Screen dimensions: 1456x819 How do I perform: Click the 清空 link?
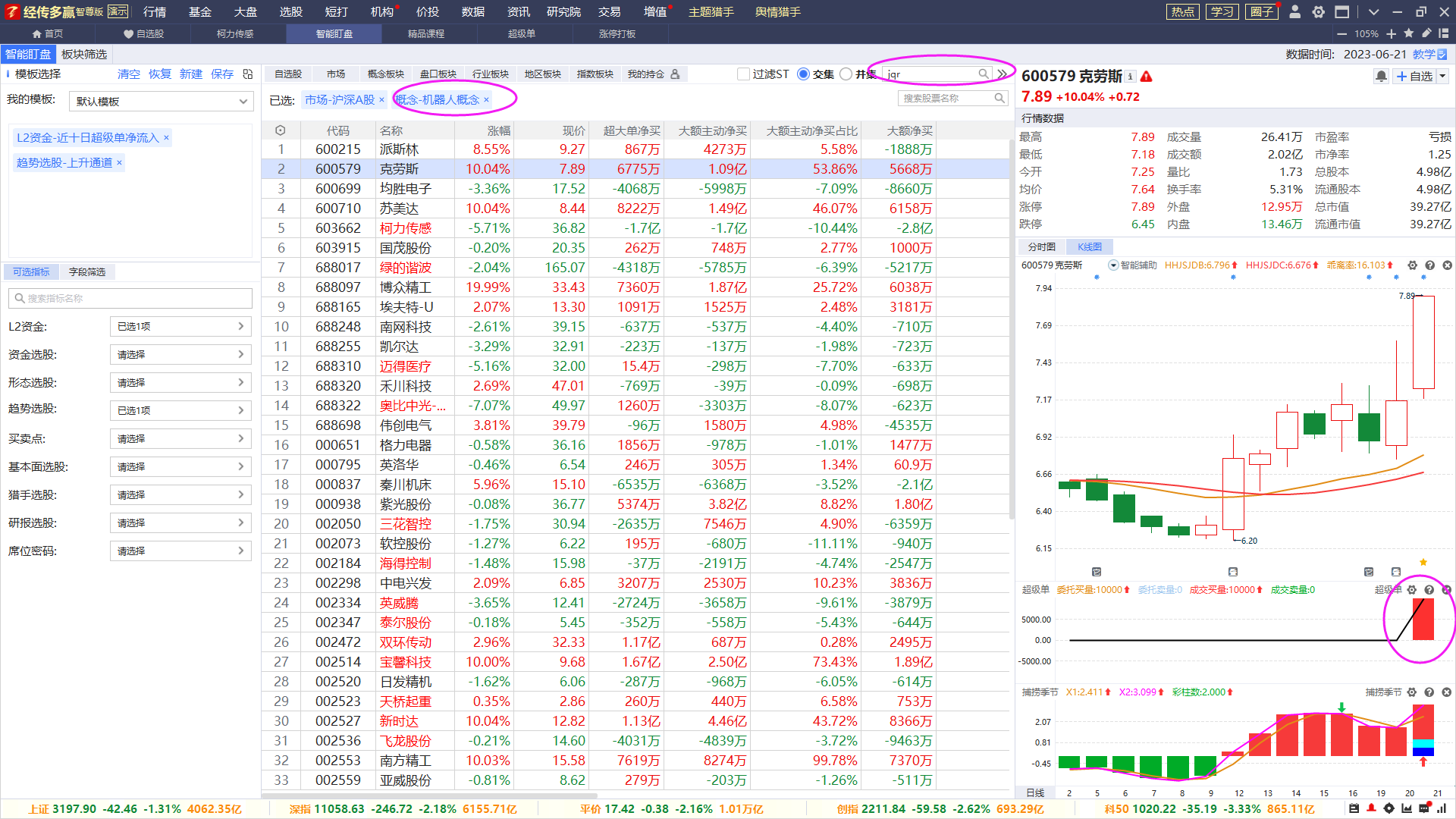129,74
